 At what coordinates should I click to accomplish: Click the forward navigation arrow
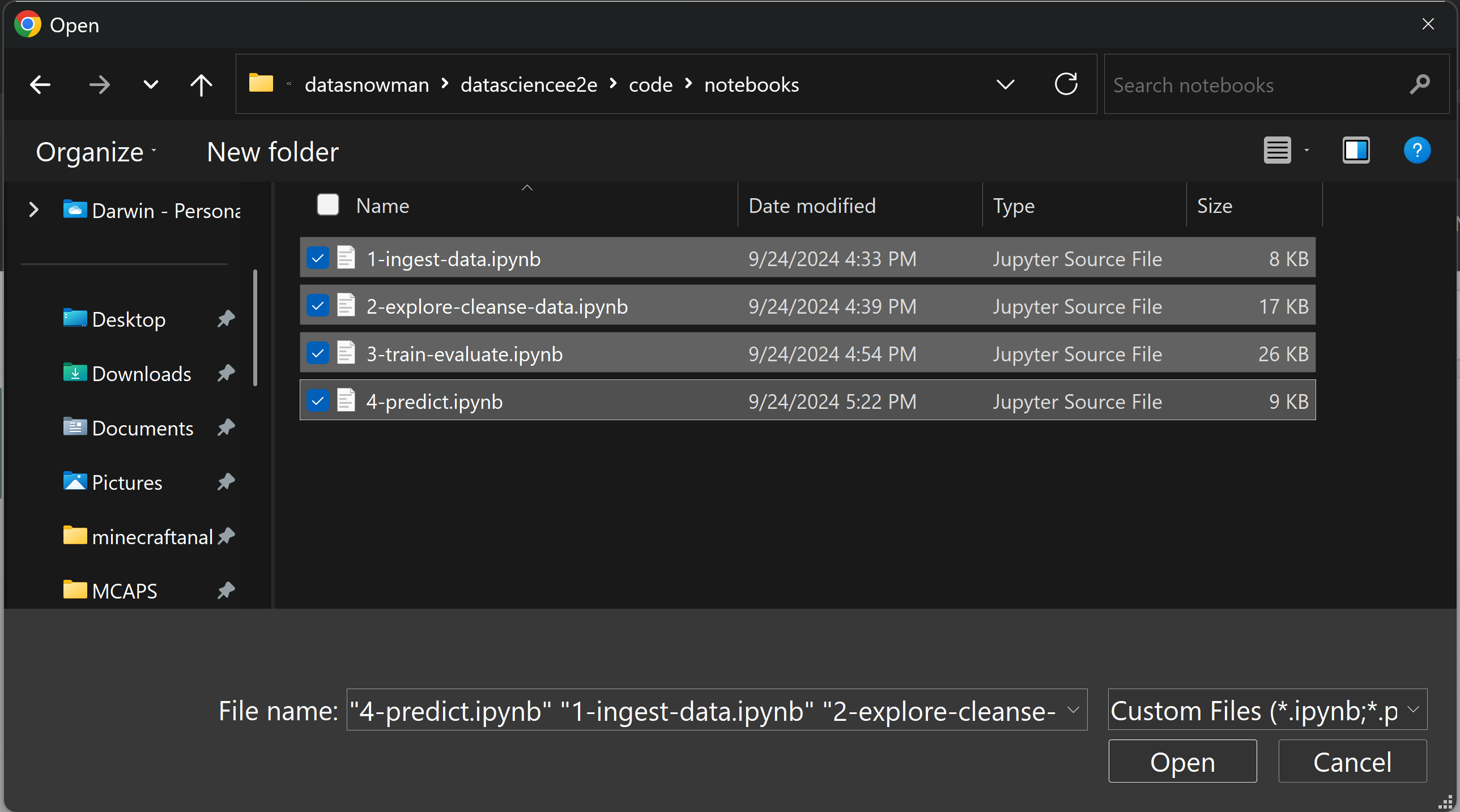100,85
